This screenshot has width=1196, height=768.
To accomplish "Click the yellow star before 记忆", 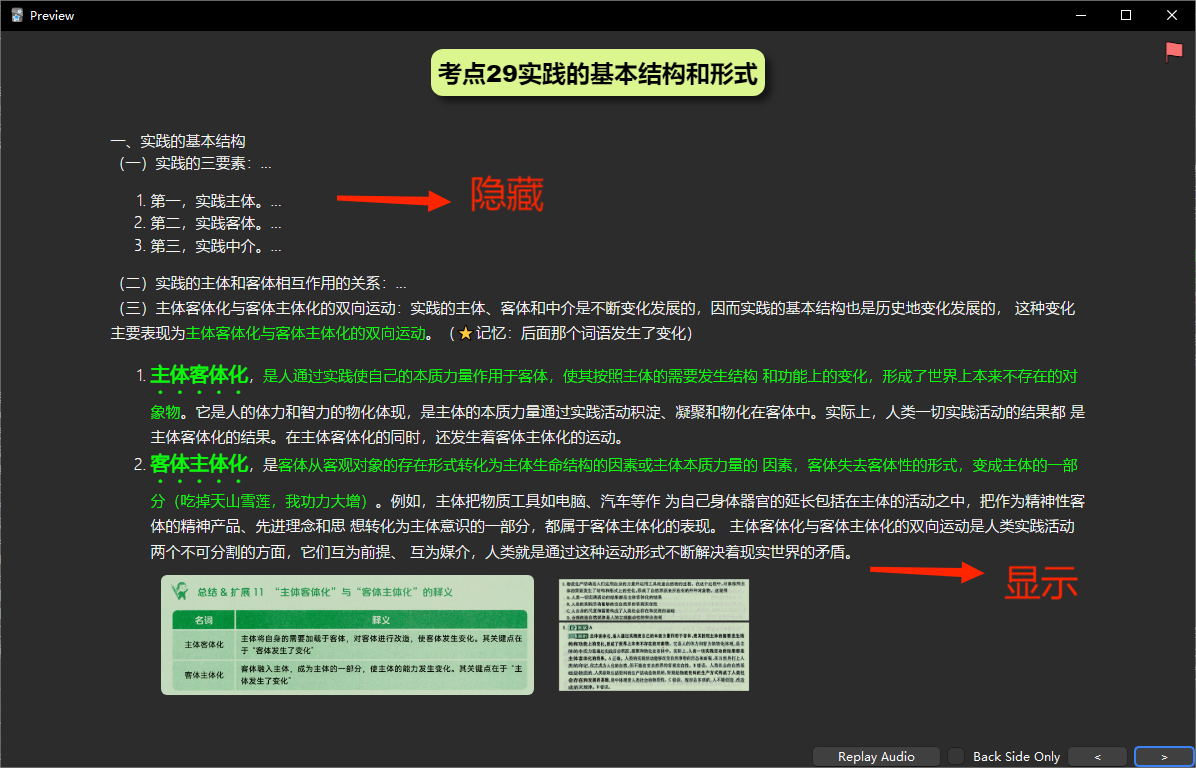I will click(465, 333).
